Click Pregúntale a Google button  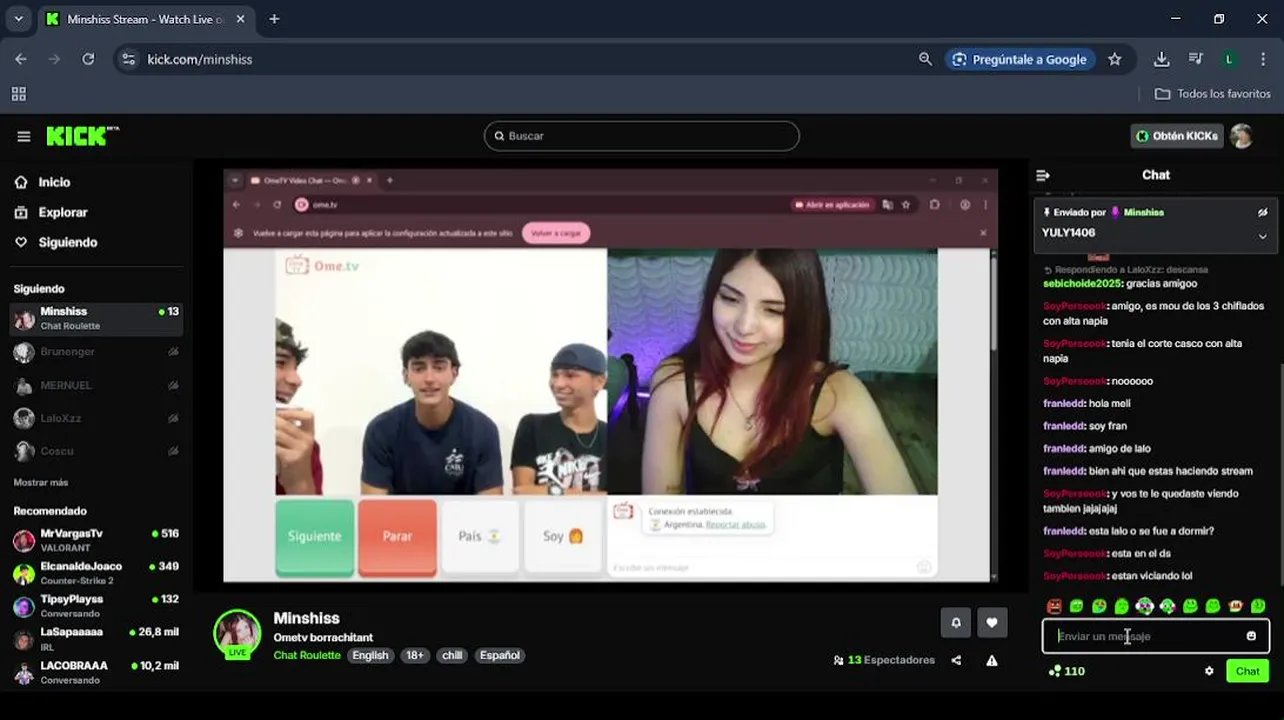(1019, 59)
